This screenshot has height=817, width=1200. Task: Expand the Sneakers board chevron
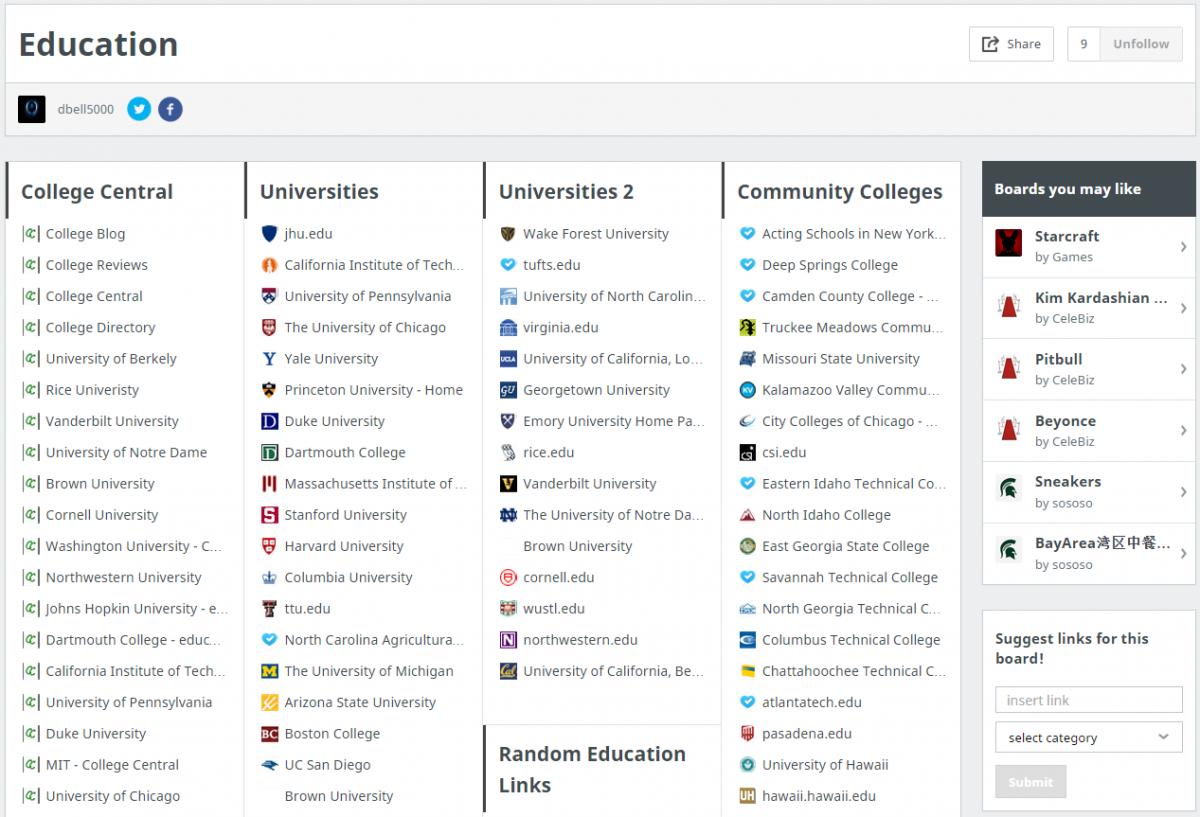pos(1183,492)
